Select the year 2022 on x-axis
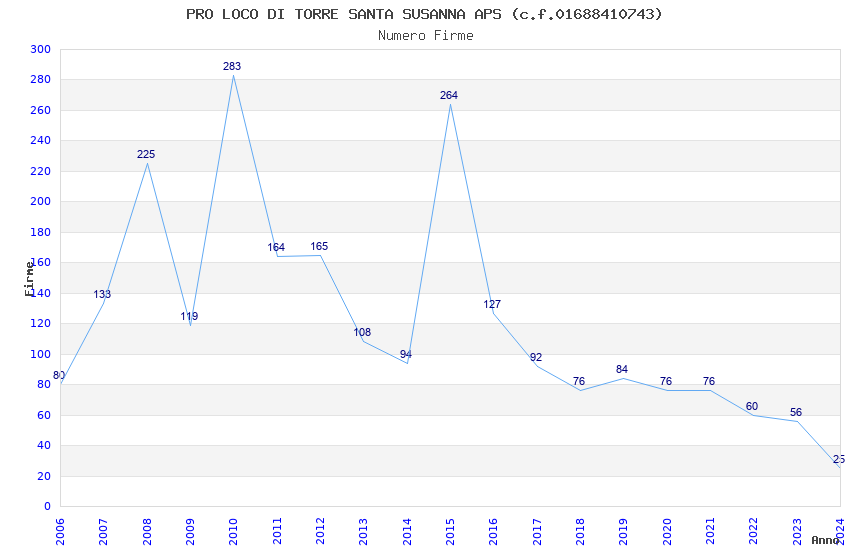This screenshot has width=850, height=550. [754, 532]
